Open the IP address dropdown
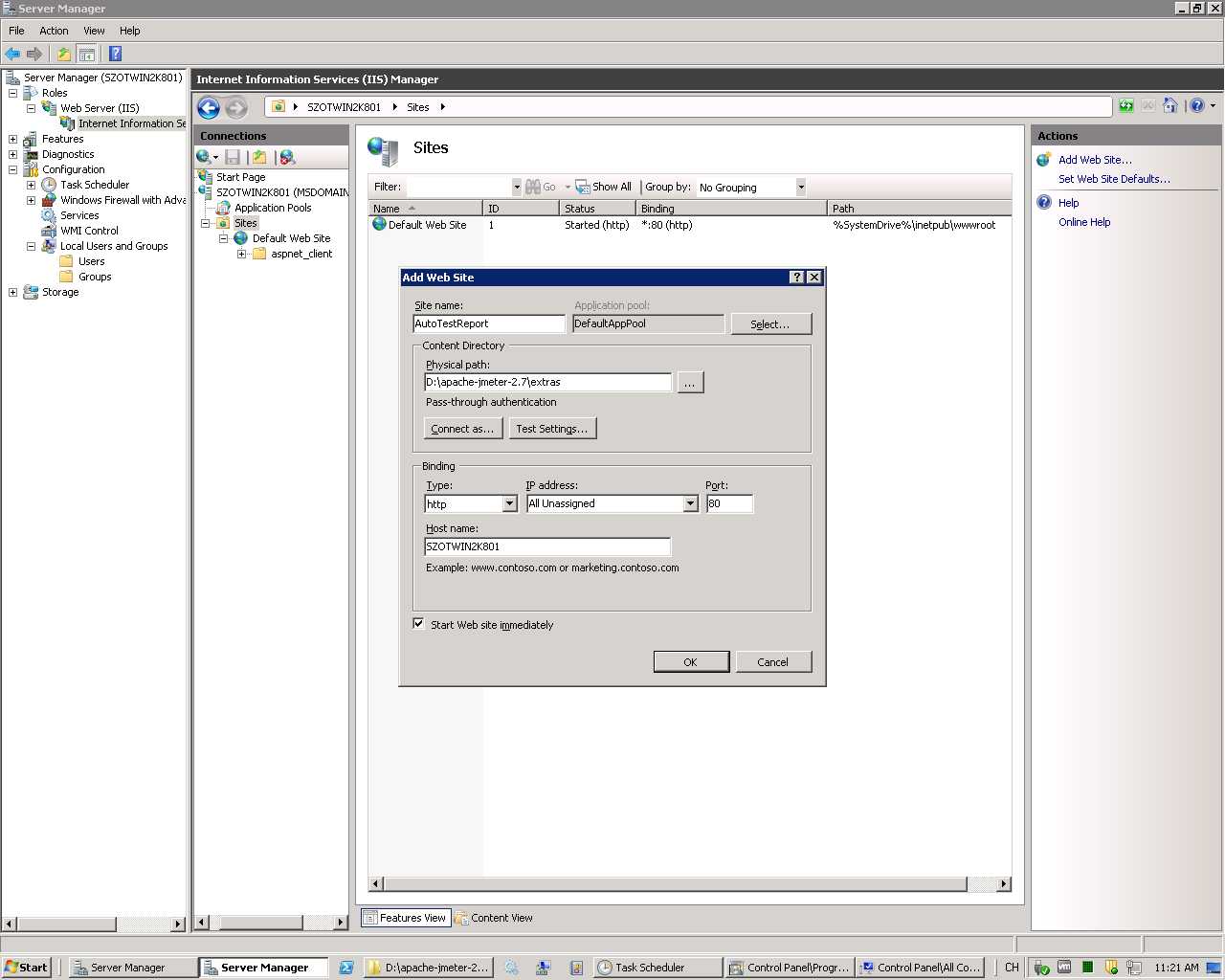 pyautogui.click(x=690, y=503)
